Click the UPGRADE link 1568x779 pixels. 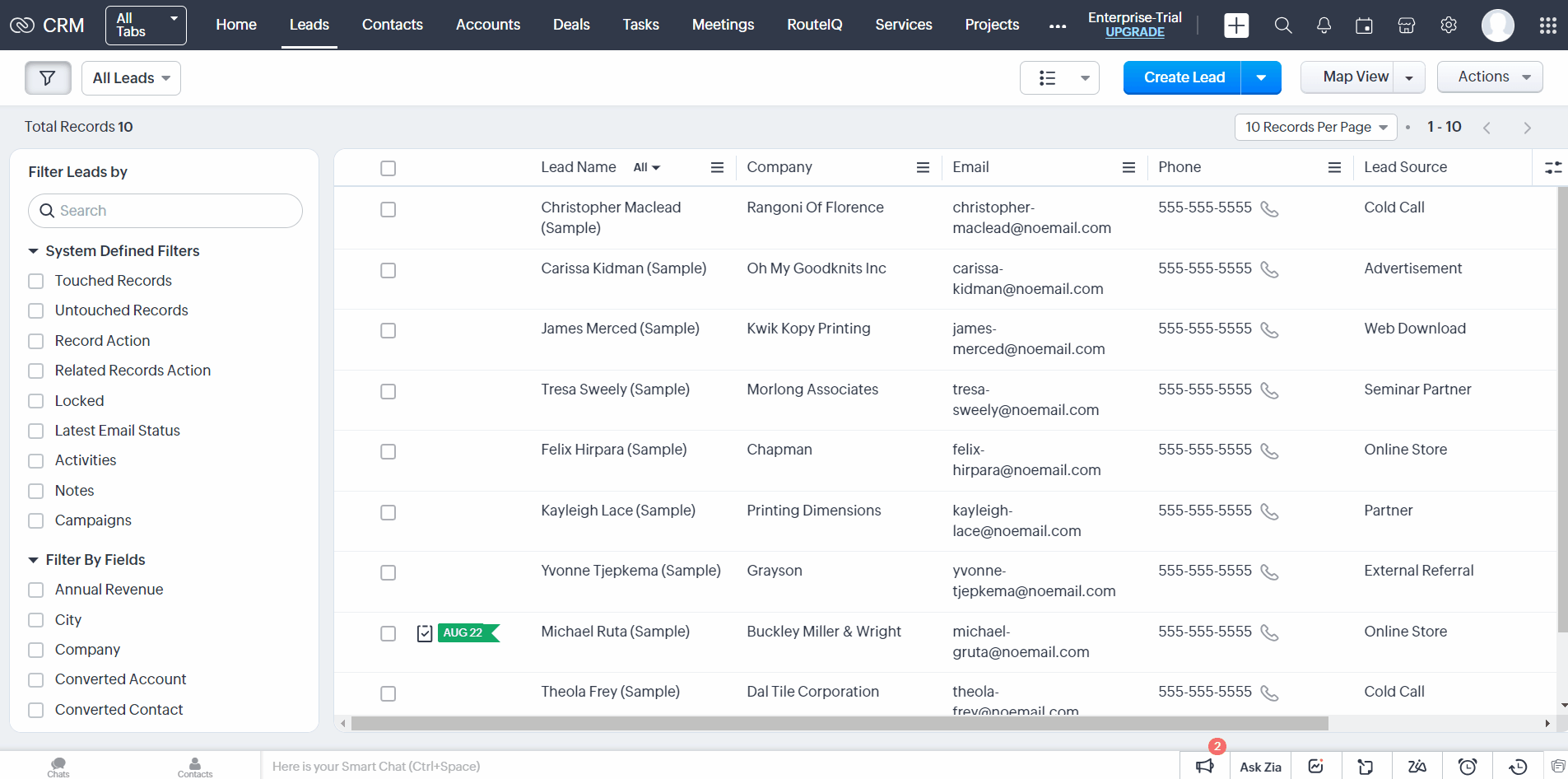tap(1134, 32)
